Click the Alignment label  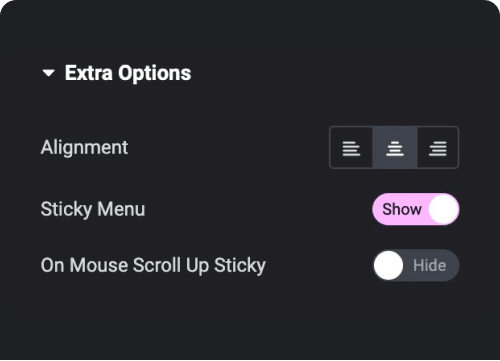[x=84, y=148]
